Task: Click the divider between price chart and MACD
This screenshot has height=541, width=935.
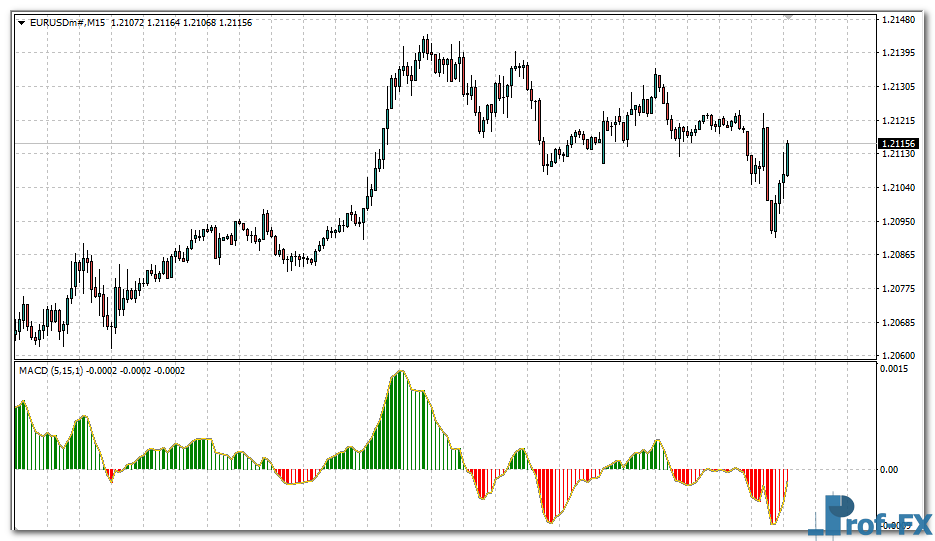Action: coord(445,361)
